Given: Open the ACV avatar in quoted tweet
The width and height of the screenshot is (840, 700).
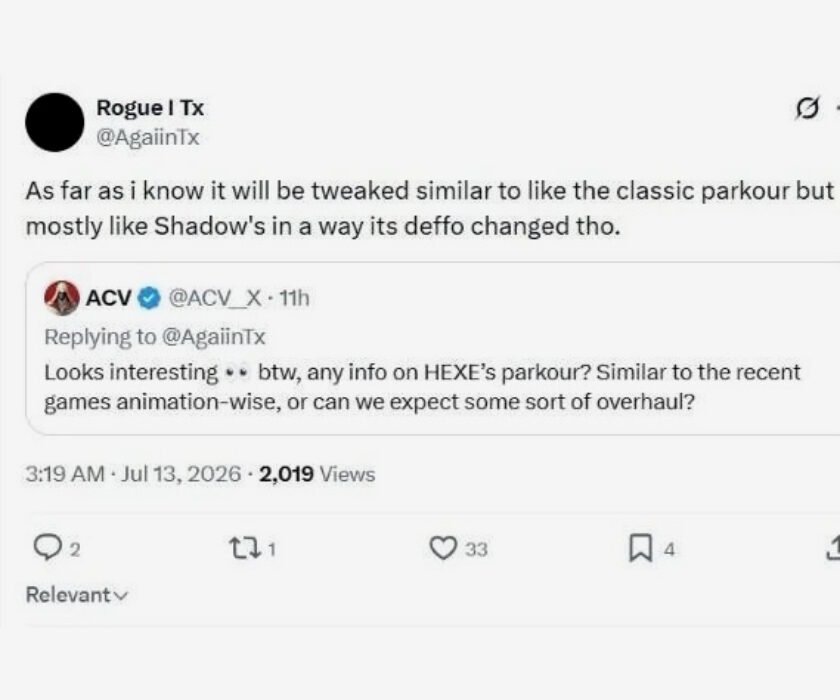Looking at the screenshot, I should pyautogui.click(x=62, y=298).
